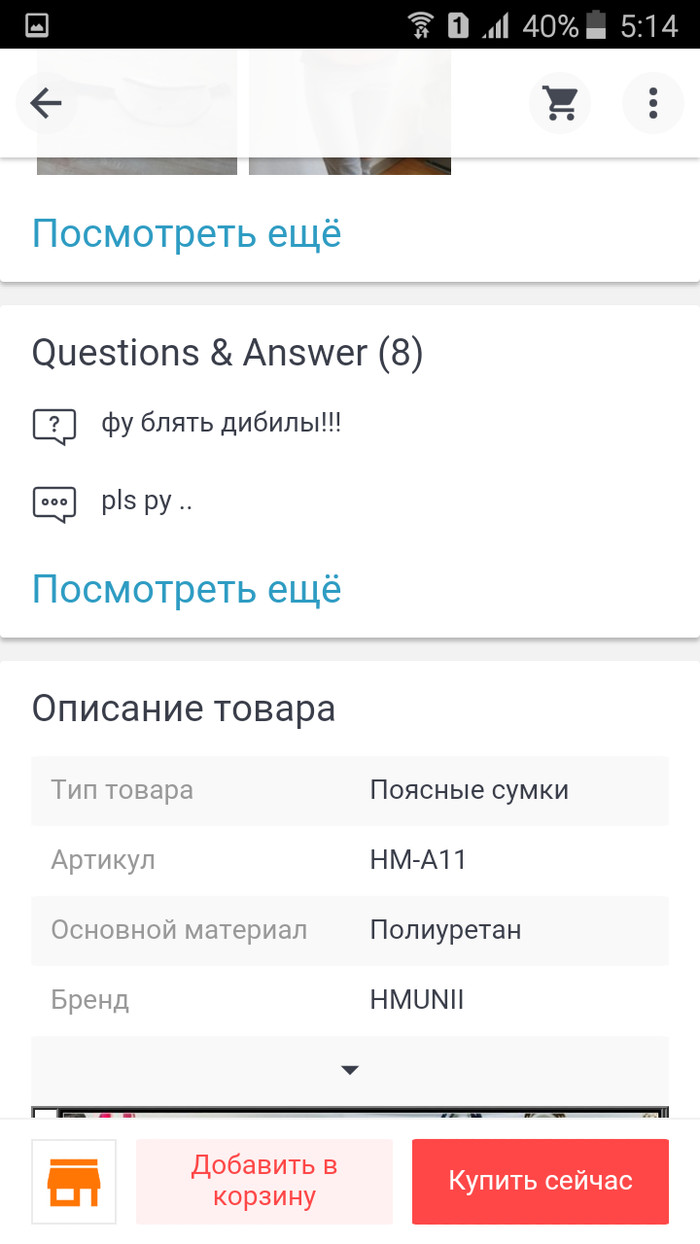Image resolution: width=700 pixels, height=1244 pixels.
Task: Tap the battery status icon
Action: pyautogui.click(x=597, y=25)
